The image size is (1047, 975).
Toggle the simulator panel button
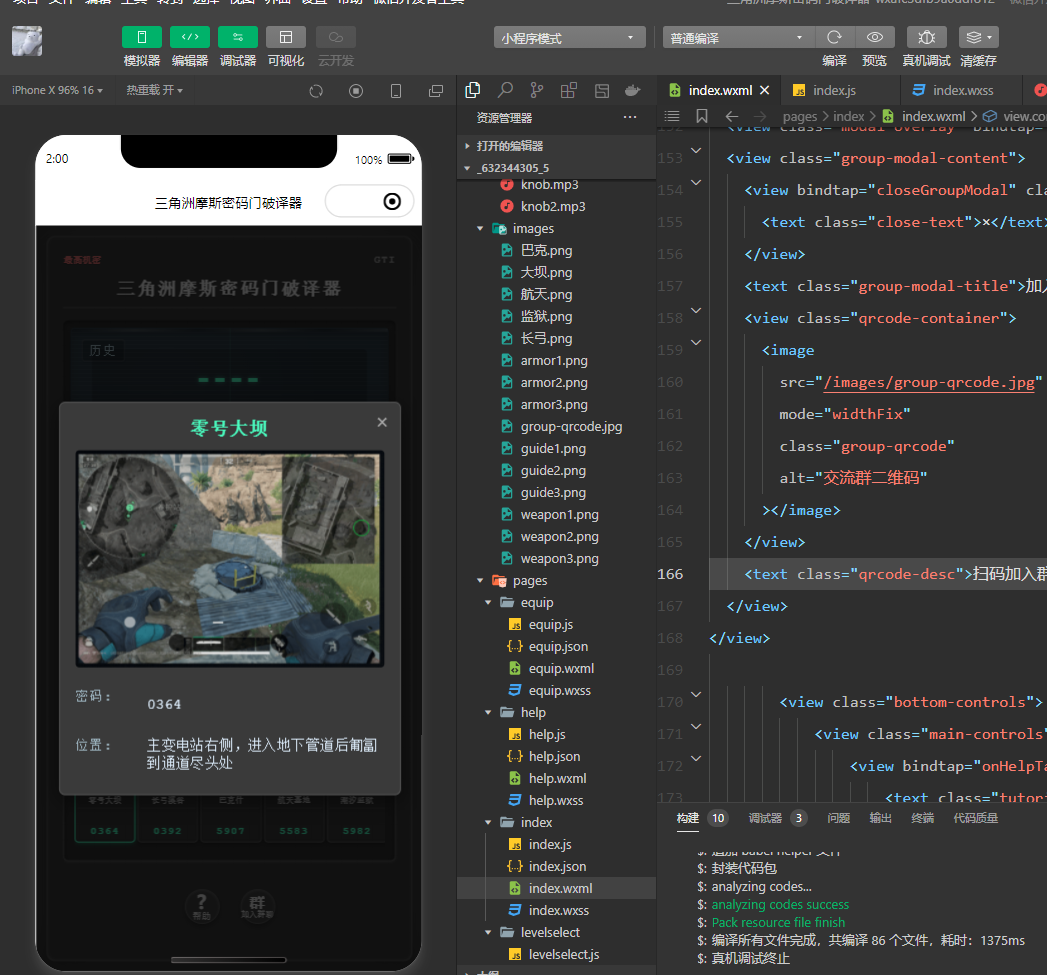[x=141, y=38]
